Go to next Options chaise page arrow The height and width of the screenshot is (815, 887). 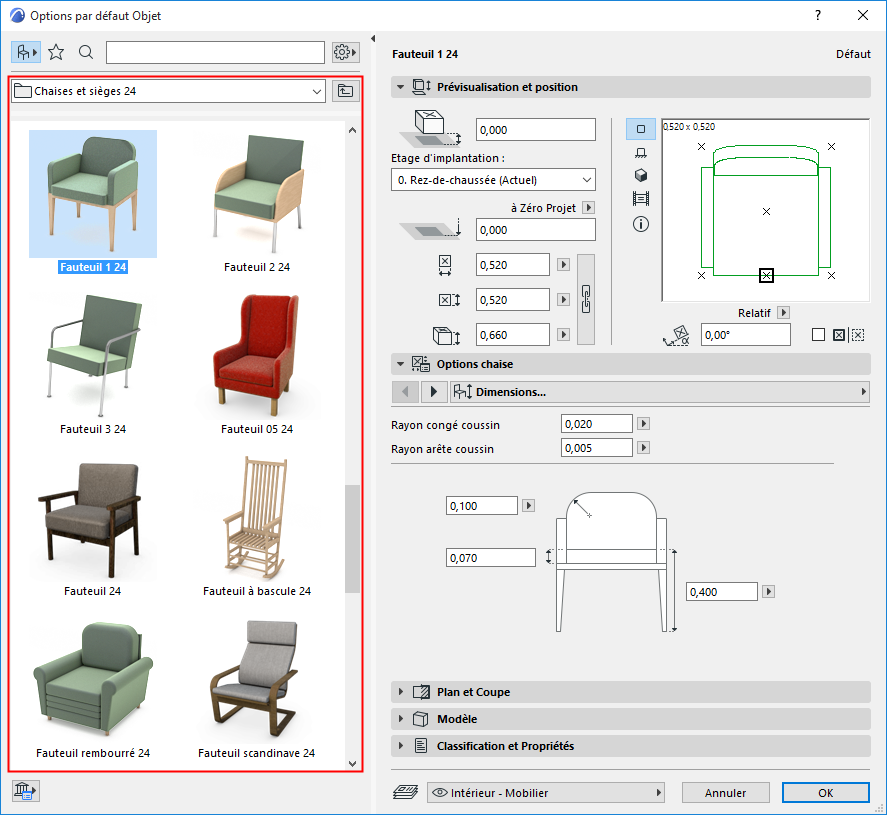pyautogui.click(x=434, y=392)
